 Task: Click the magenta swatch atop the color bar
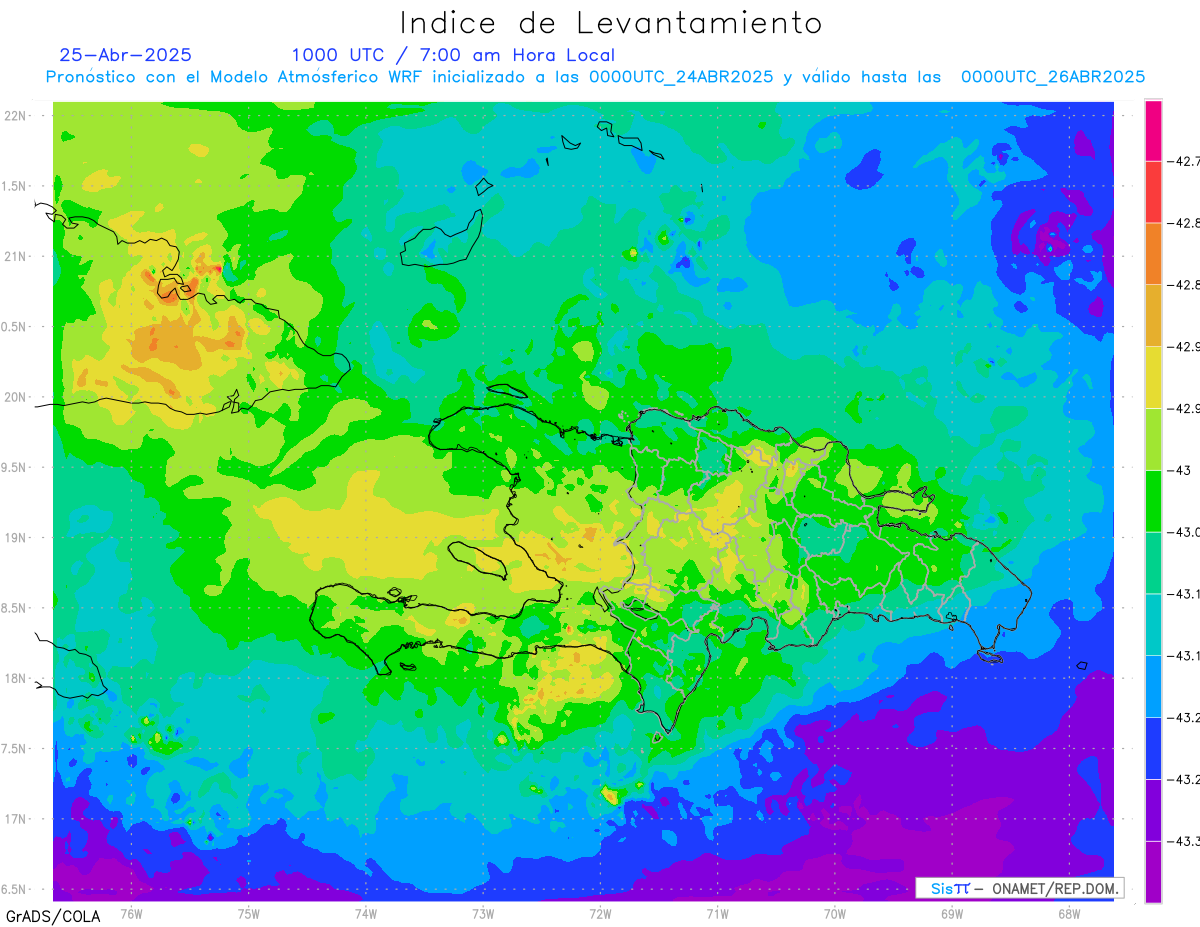coord(1153,130)
